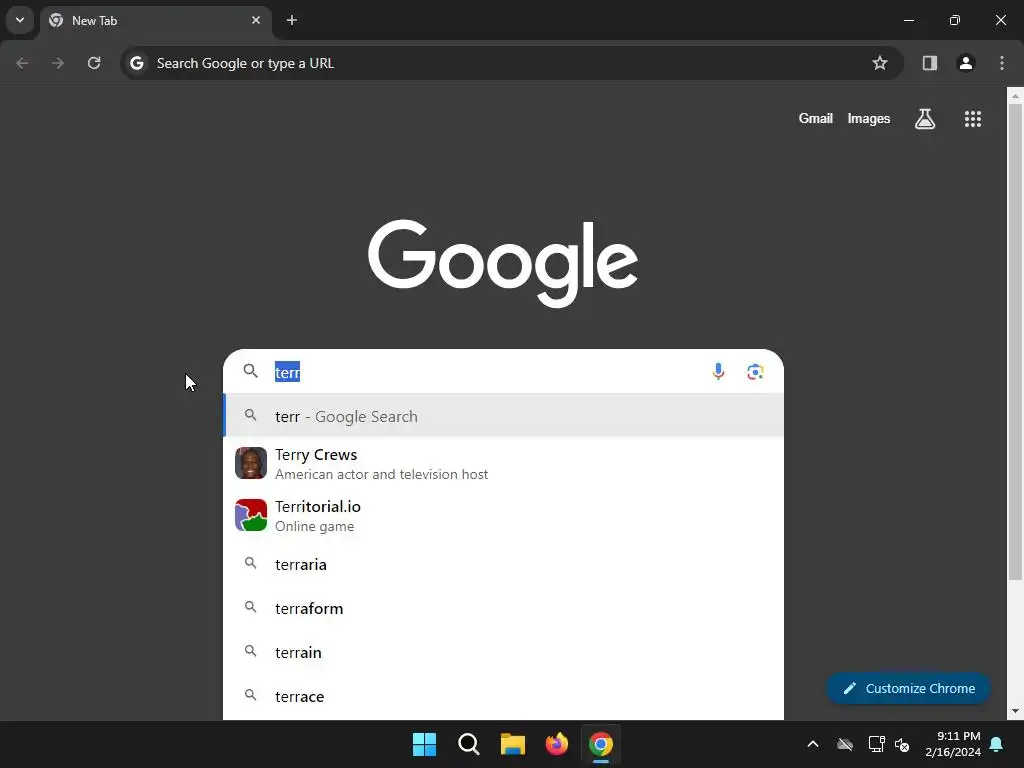This screenshot has height=768, width=1024.
Task: Click the magnifier icon beside terraria
Action: pos(251,563)
